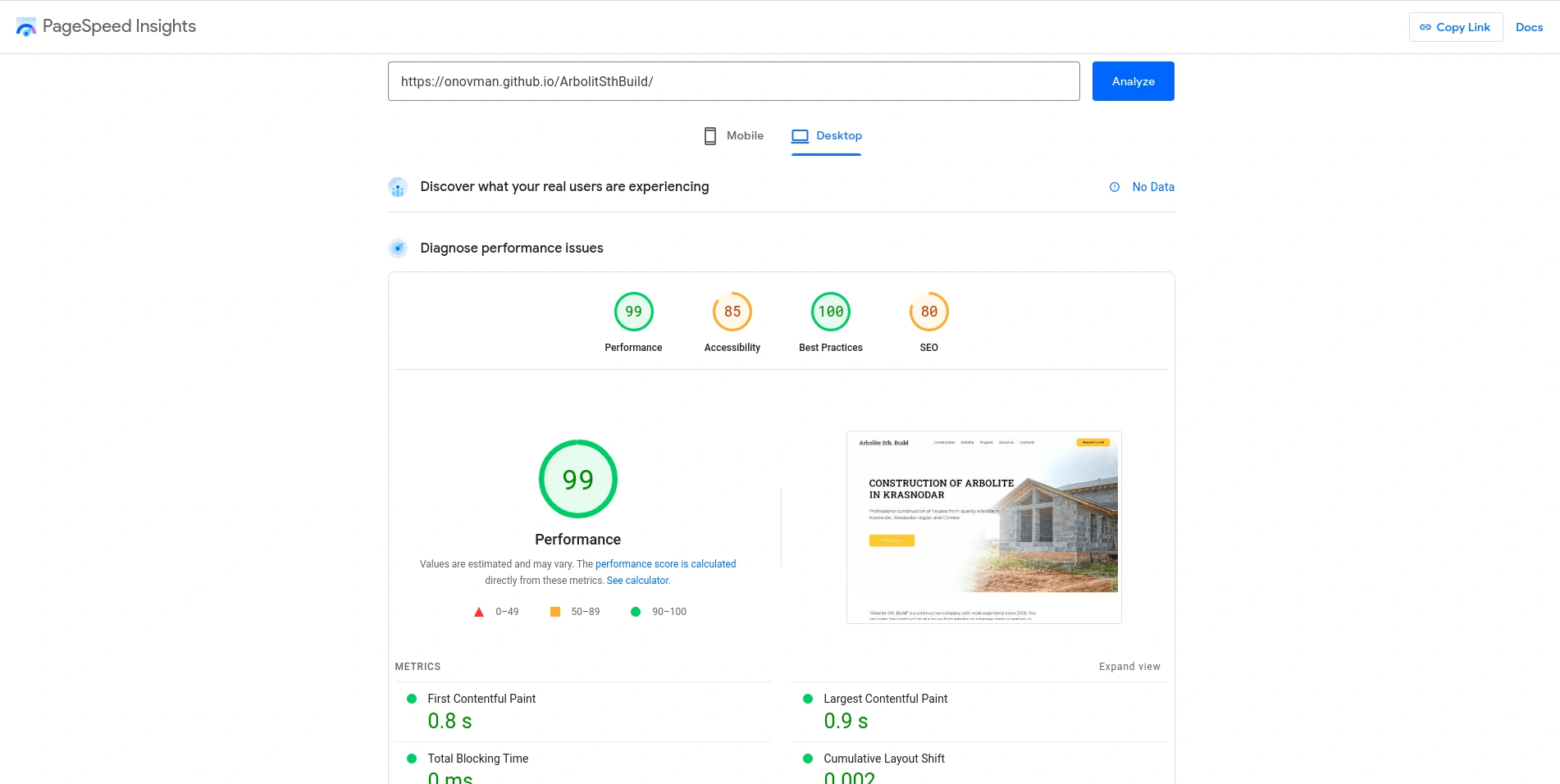The height and width of the screenshot is (784, 1560).
Task: Click the orange square 50–89 legend icon
Action: point(555,612)
